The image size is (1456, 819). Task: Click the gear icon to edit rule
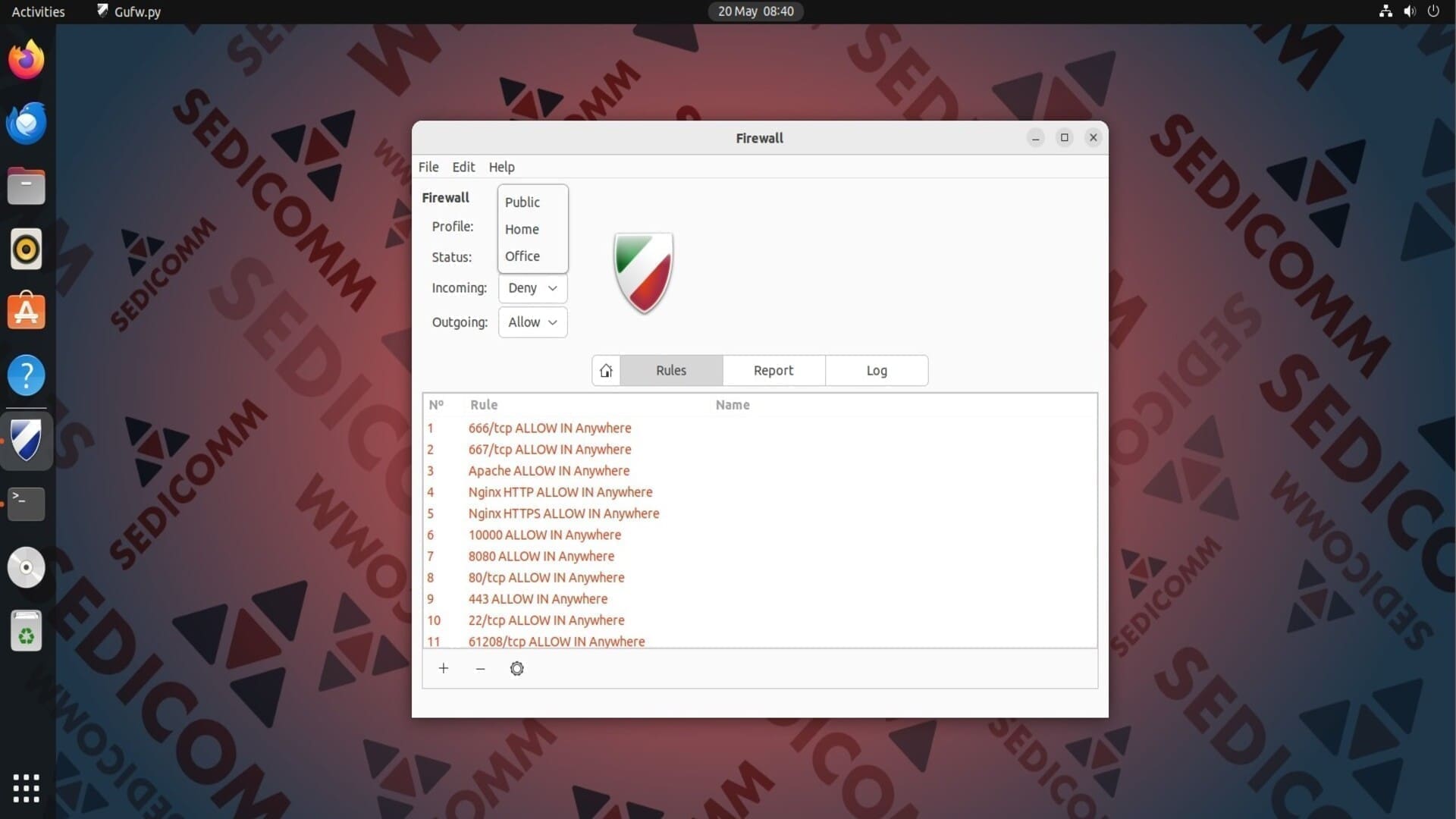(516, 668)
